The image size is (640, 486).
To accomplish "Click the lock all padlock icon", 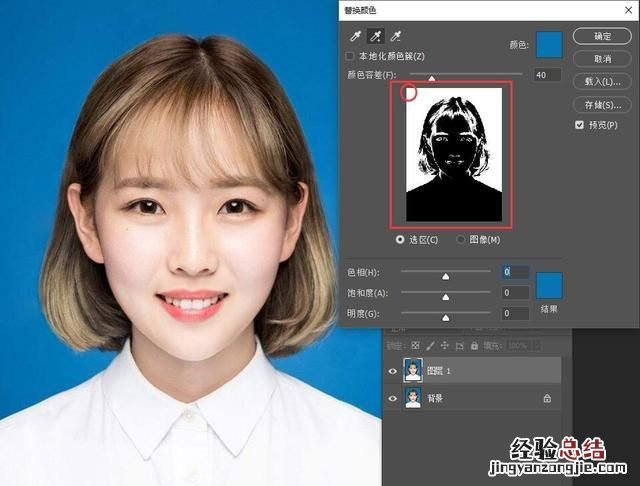I will pos(474,346).
